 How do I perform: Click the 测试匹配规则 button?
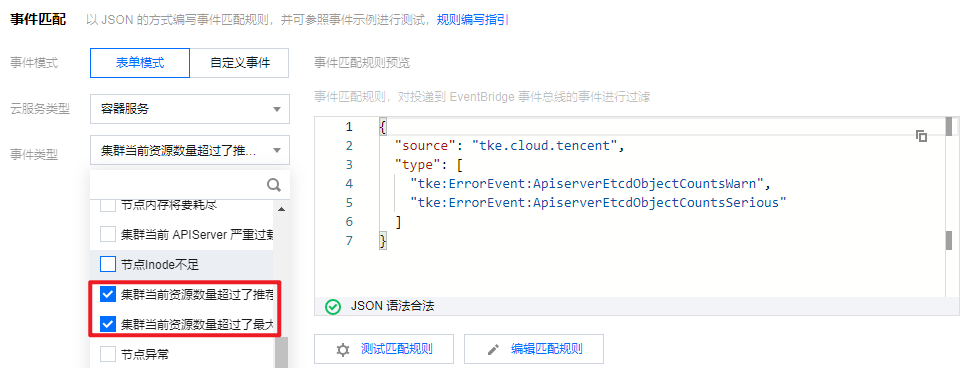[384, 349]
